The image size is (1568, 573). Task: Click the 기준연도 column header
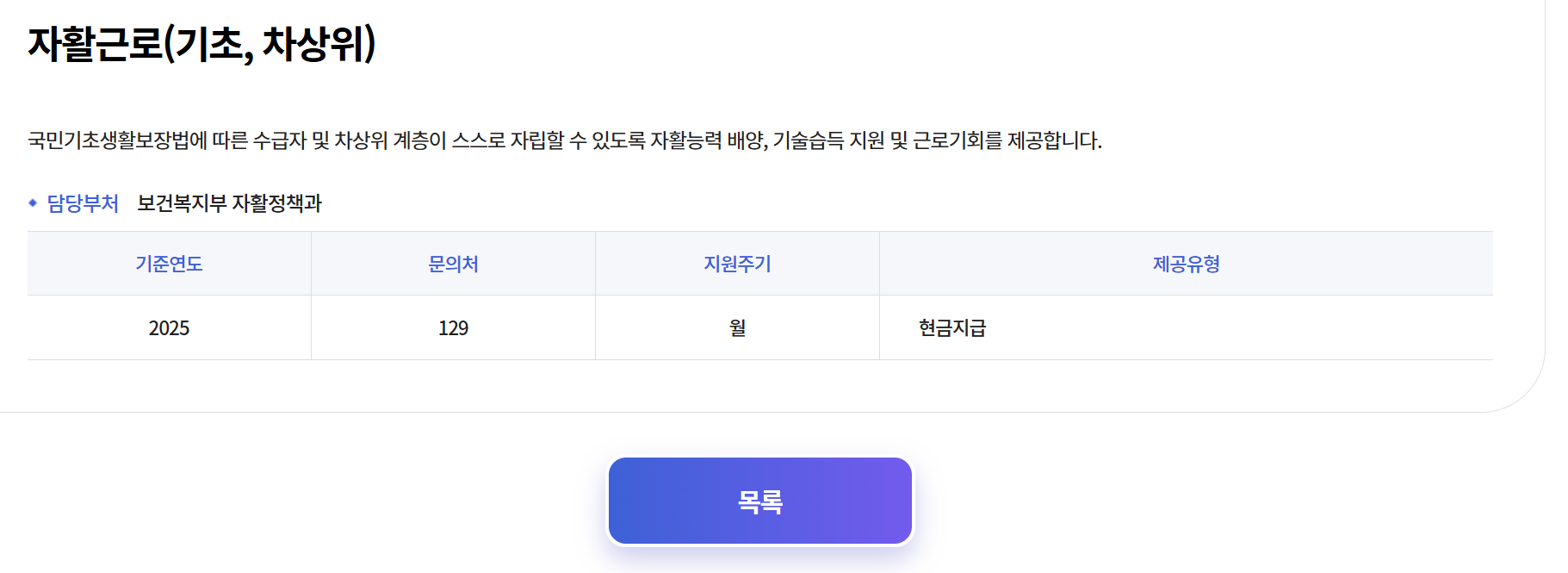(169, 264)
